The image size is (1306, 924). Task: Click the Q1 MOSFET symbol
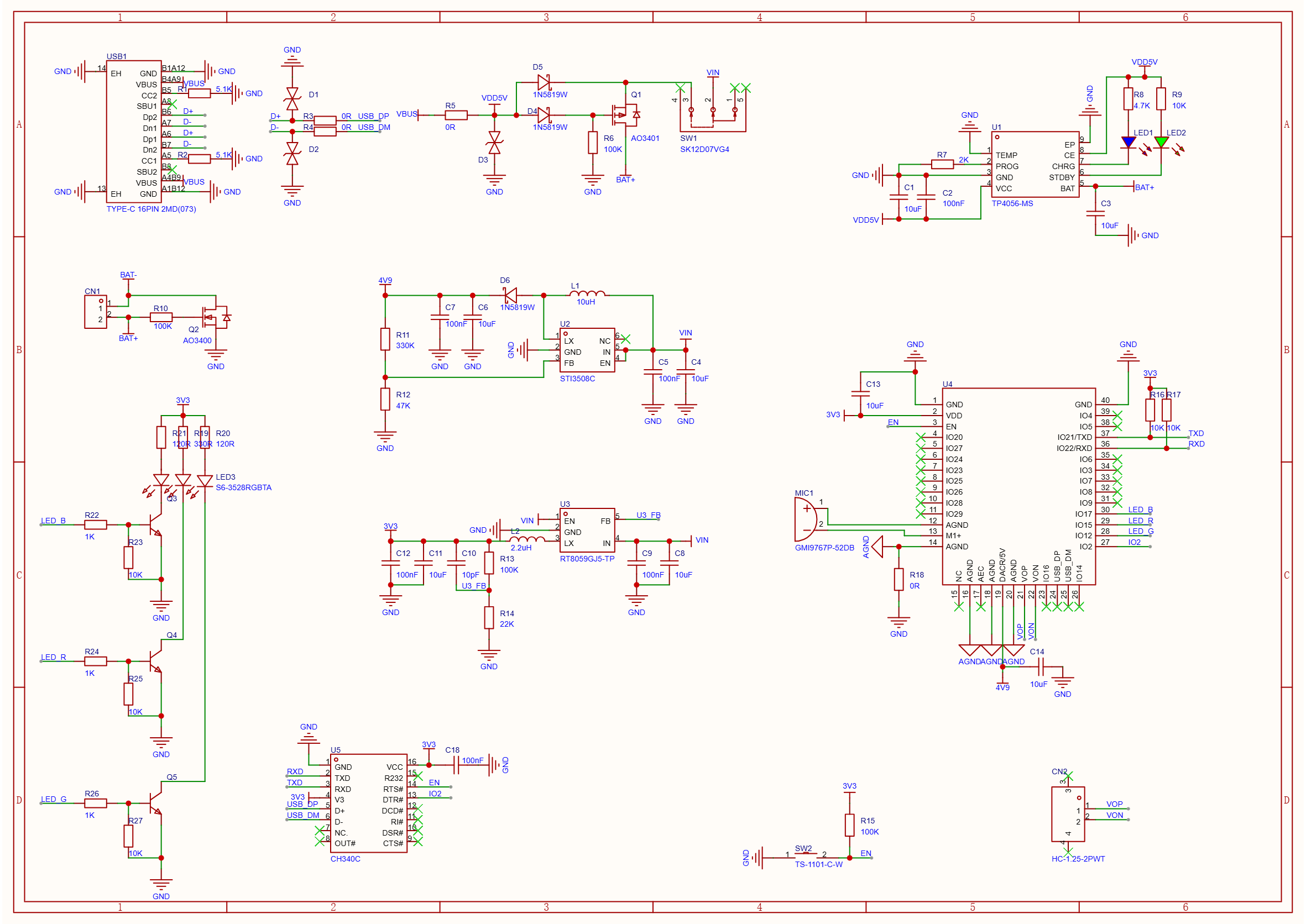pos(626,114)
